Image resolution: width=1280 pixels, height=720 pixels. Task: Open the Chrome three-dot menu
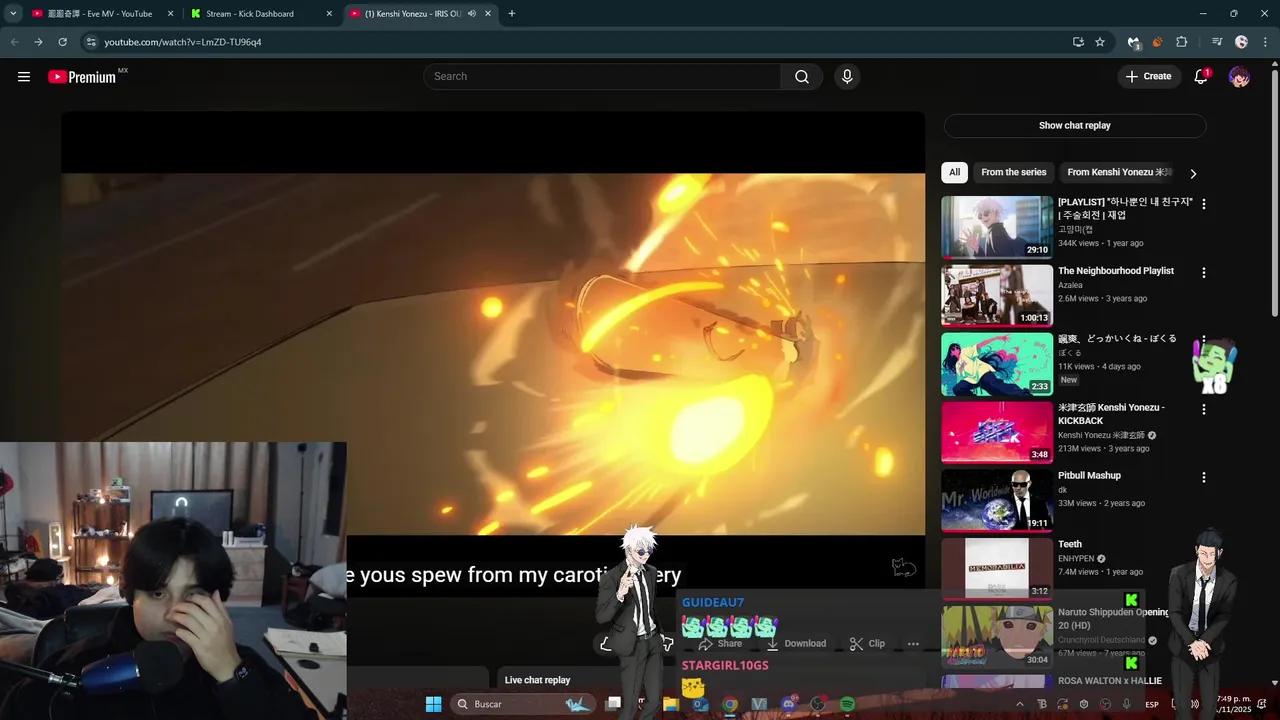[x=1265, y=42]
